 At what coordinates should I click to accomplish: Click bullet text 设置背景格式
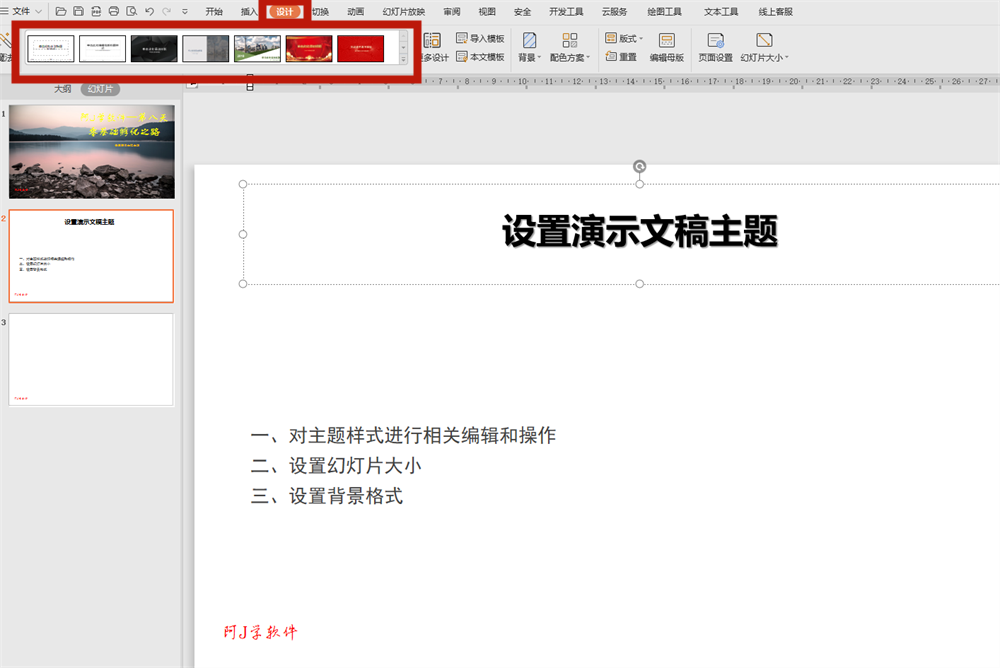click(346, 496)
